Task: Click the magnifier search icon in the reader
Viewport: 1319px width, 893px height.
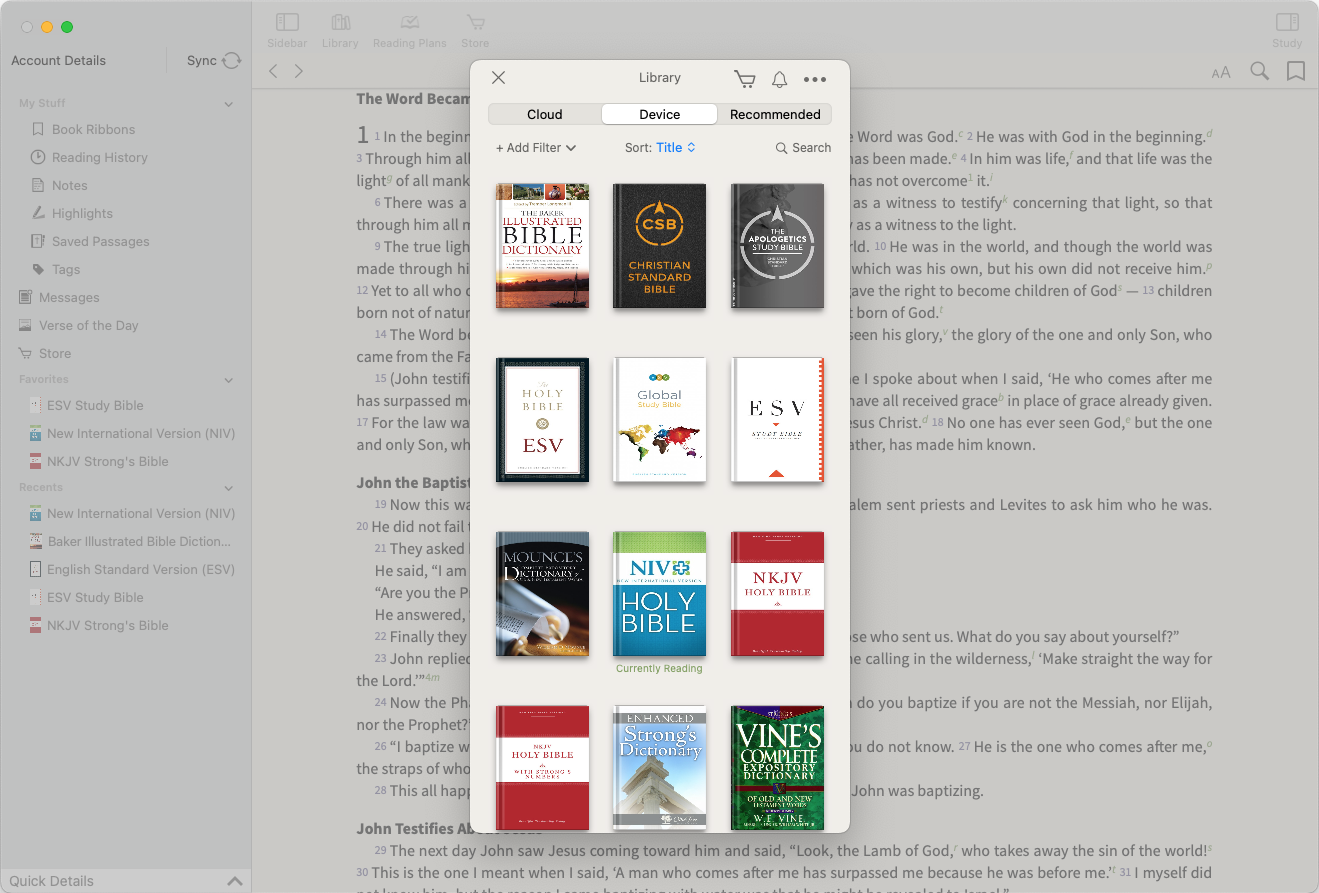Action: 1259,71
